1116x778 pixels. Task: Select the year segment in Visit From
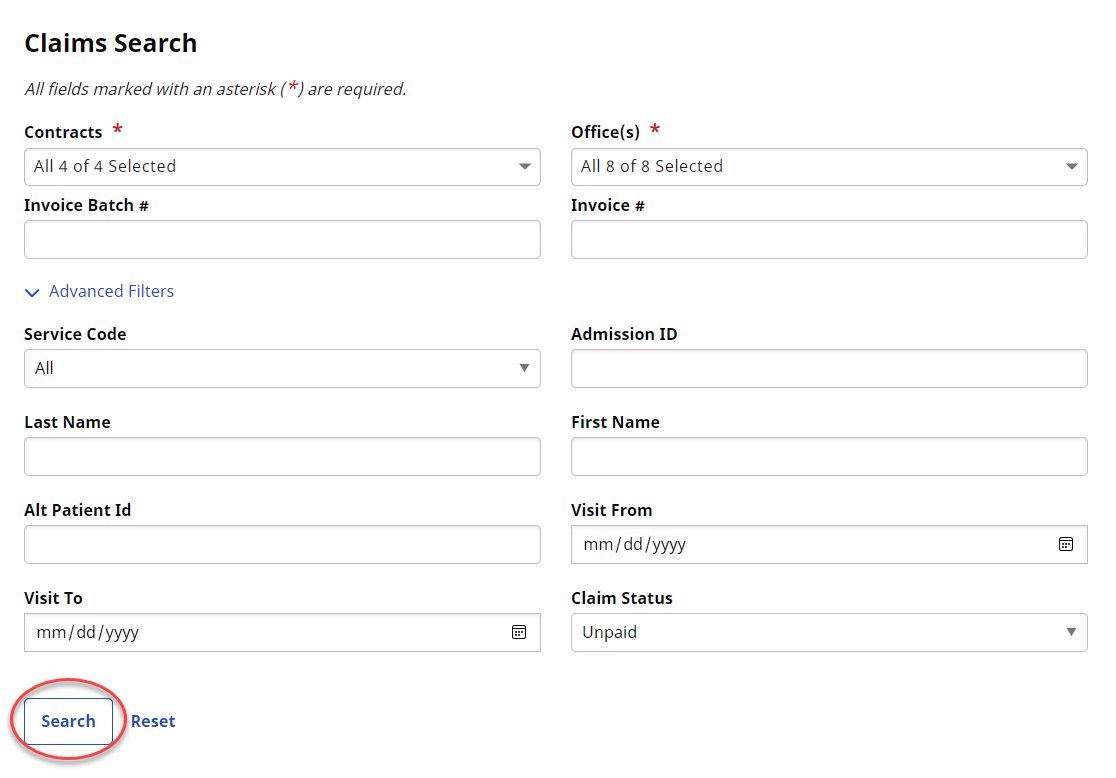669,545
